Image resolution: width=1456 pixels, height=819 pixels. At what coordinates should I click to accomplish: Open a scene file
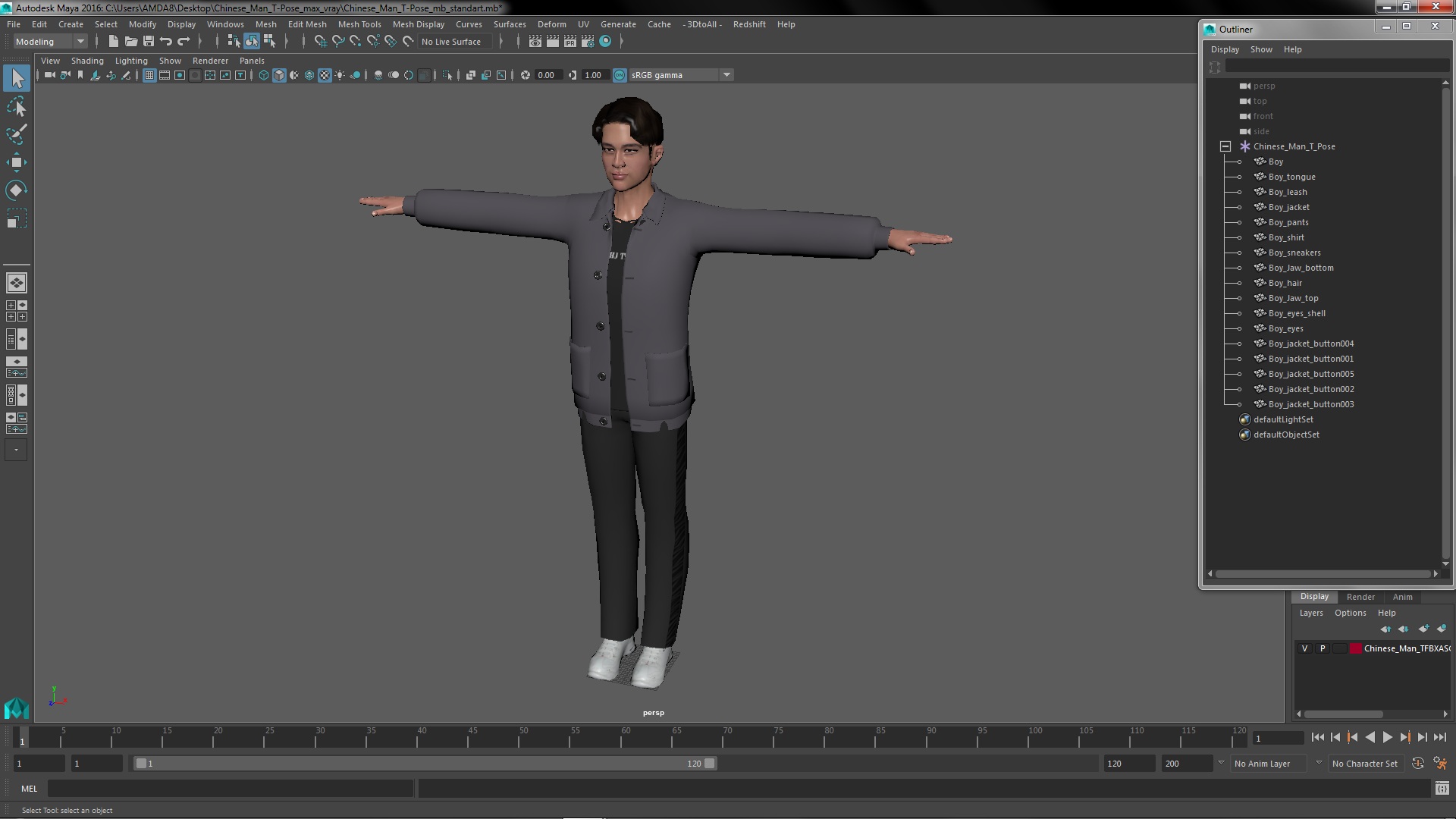click(130, 42)
